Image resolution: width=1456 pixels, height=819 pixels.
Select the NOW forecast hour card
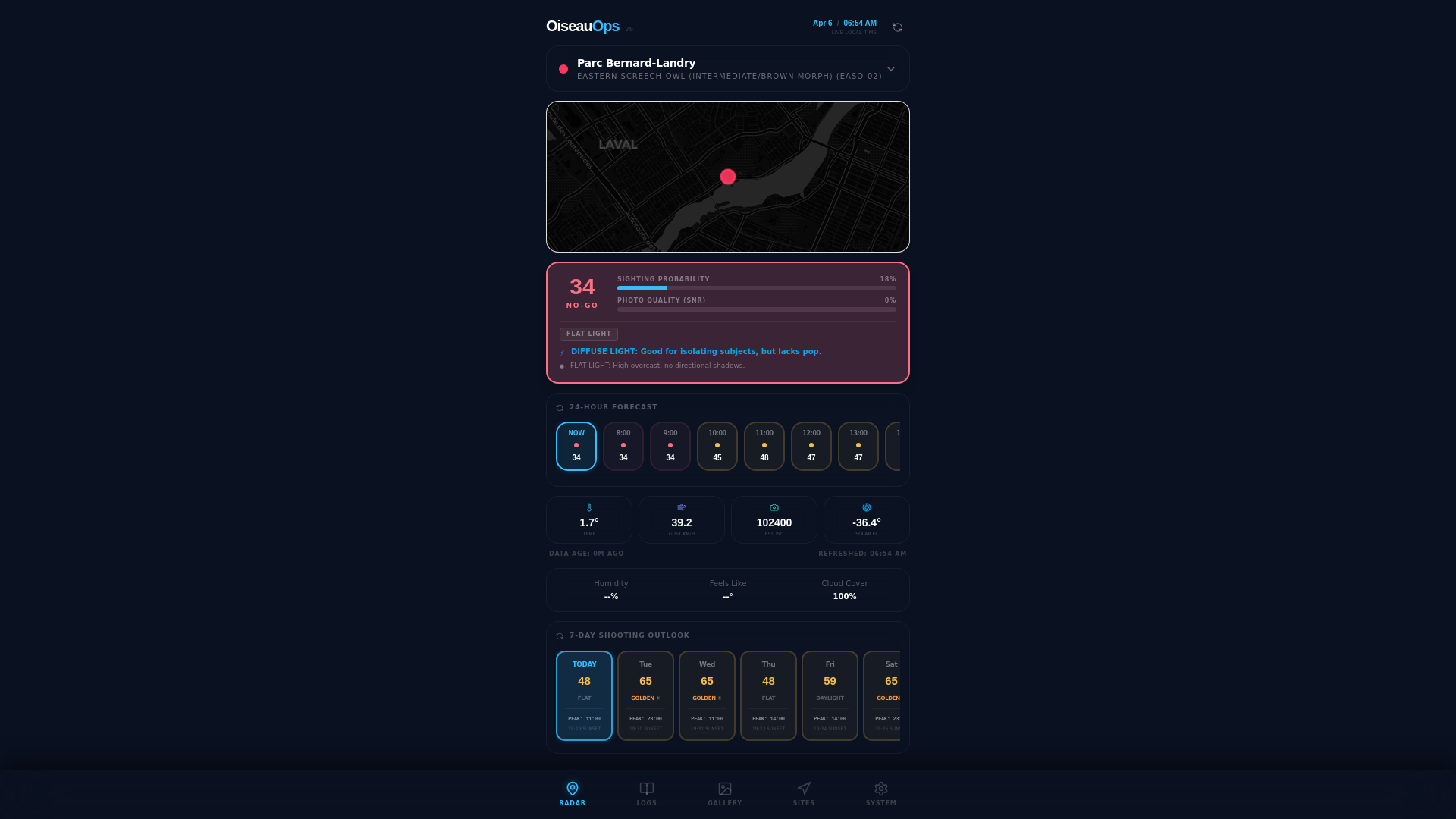(576, 446)
